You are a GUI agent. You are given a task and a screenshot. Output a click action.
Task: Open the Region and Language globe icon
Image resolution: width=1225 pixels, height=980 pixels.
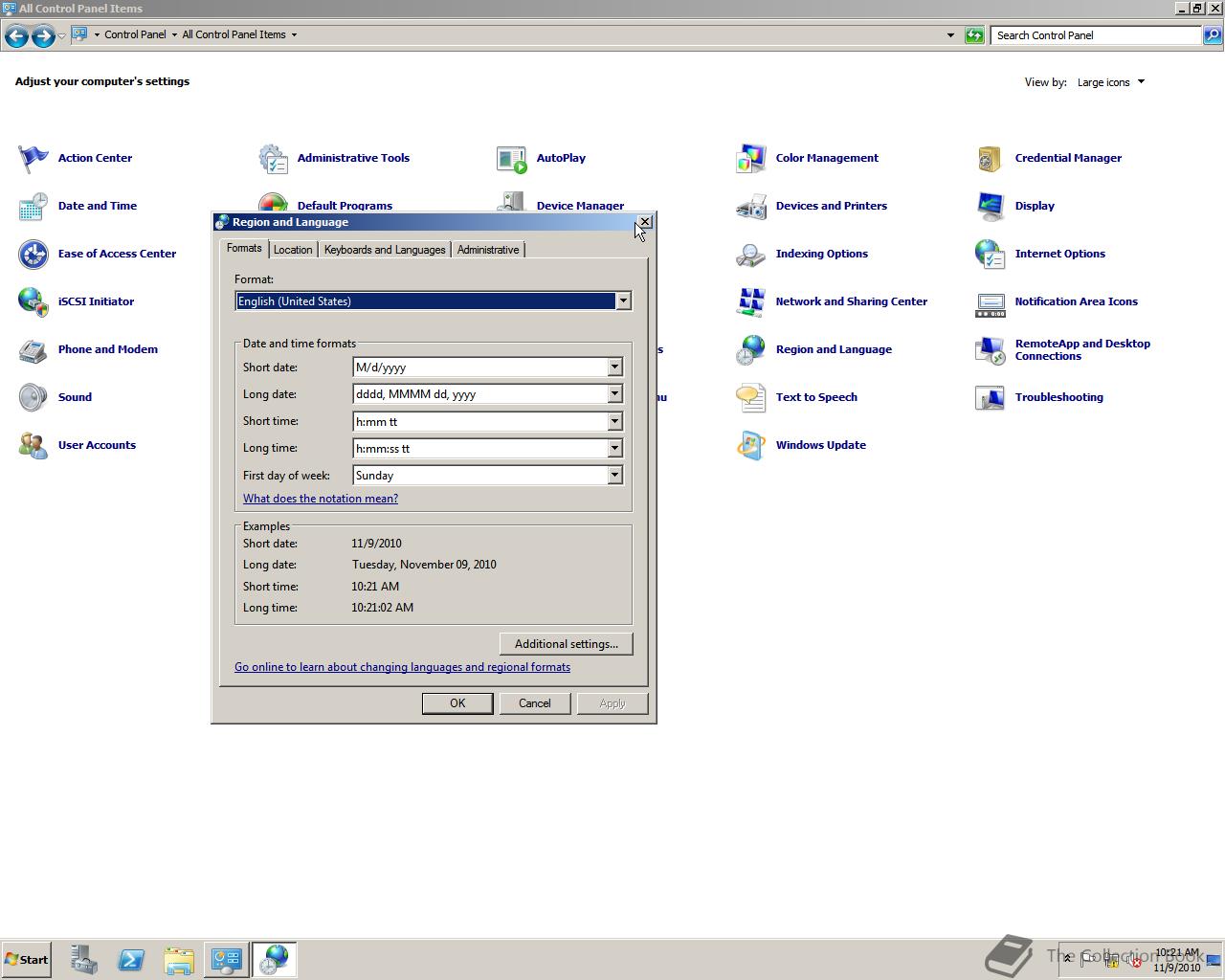[x=751, y=349]
